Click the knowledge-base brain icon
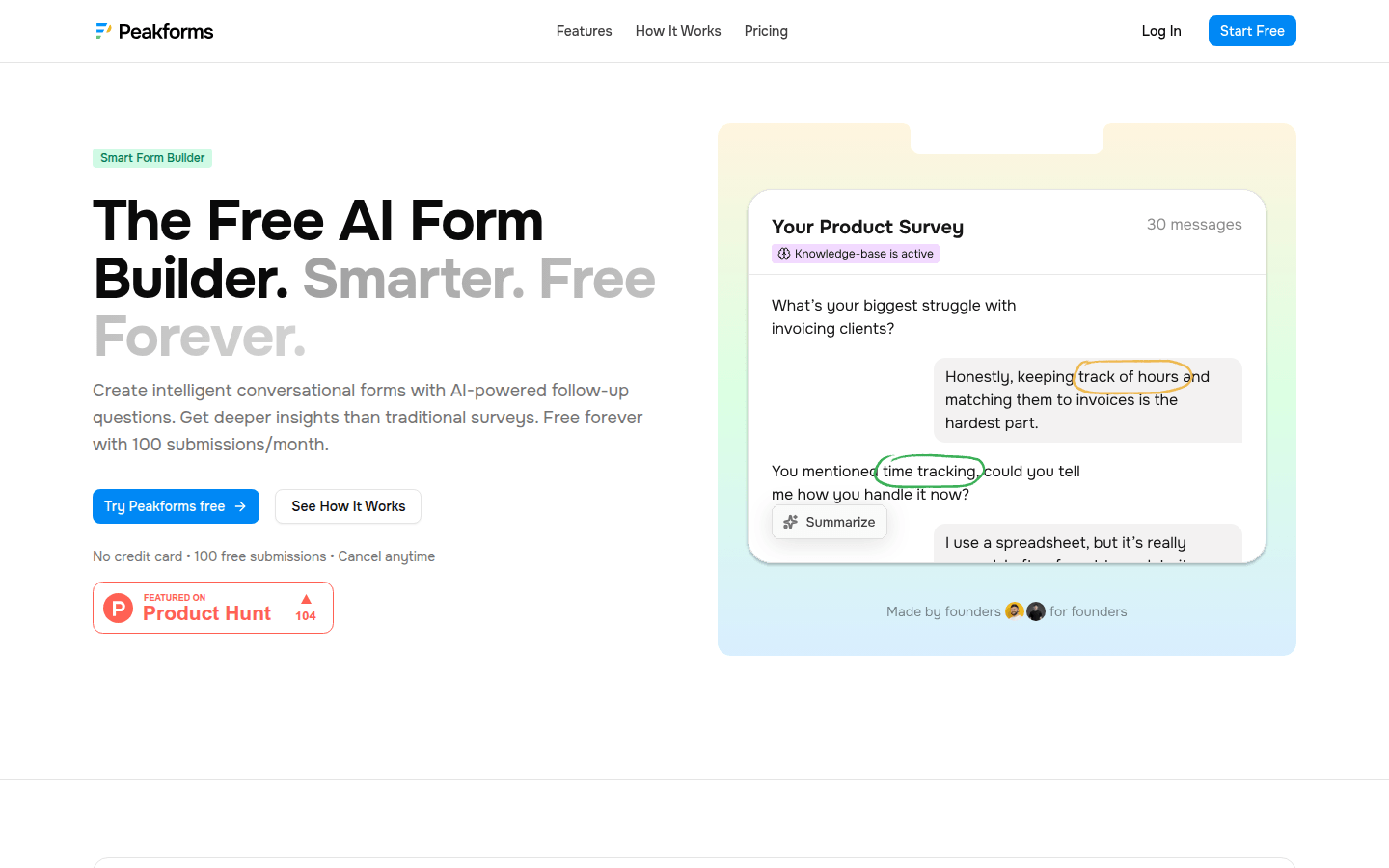The image size is (1389, 868). 784,254
